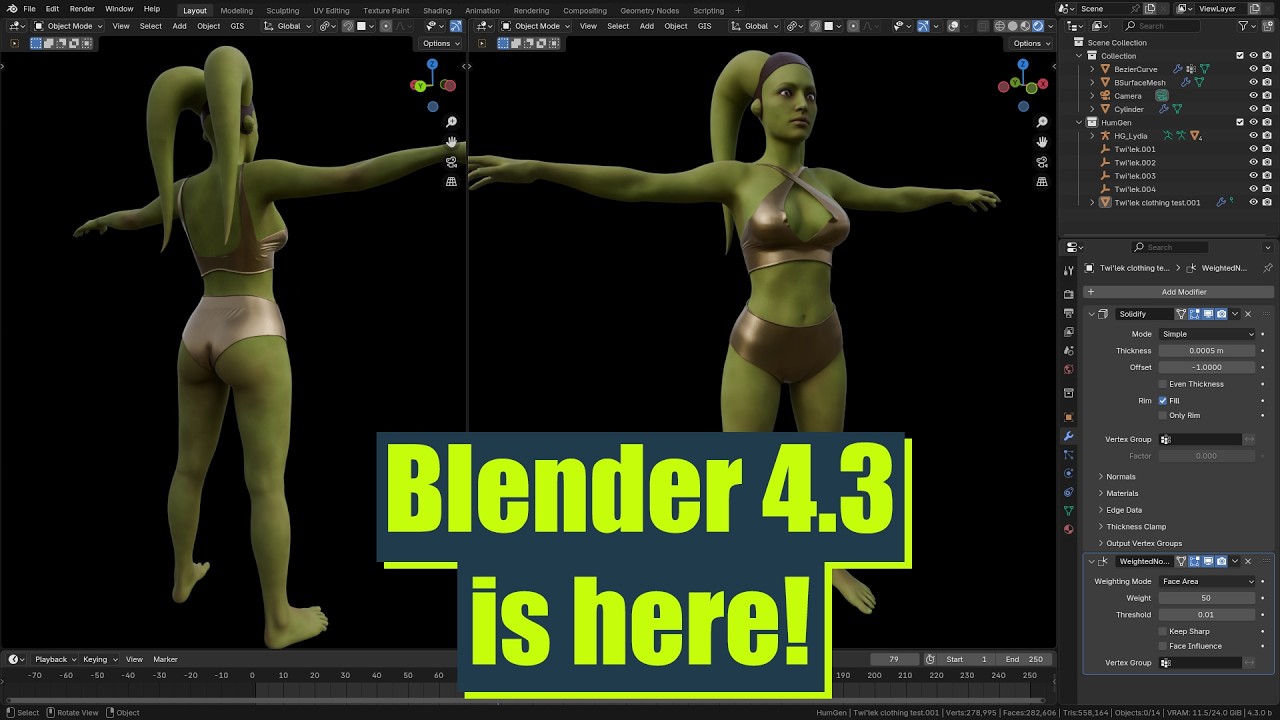This screenshot has height=720, width=1280.
Task: Open the Marker menu in the timeline
Action: (x=165, y=659)
